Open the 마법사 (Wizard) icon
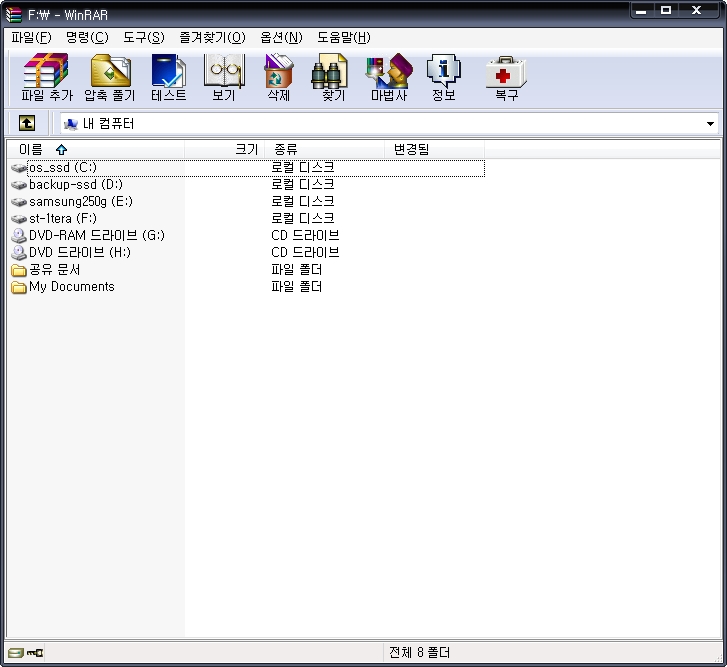Viewport: 727px width, 667px height. coord(389,70)
